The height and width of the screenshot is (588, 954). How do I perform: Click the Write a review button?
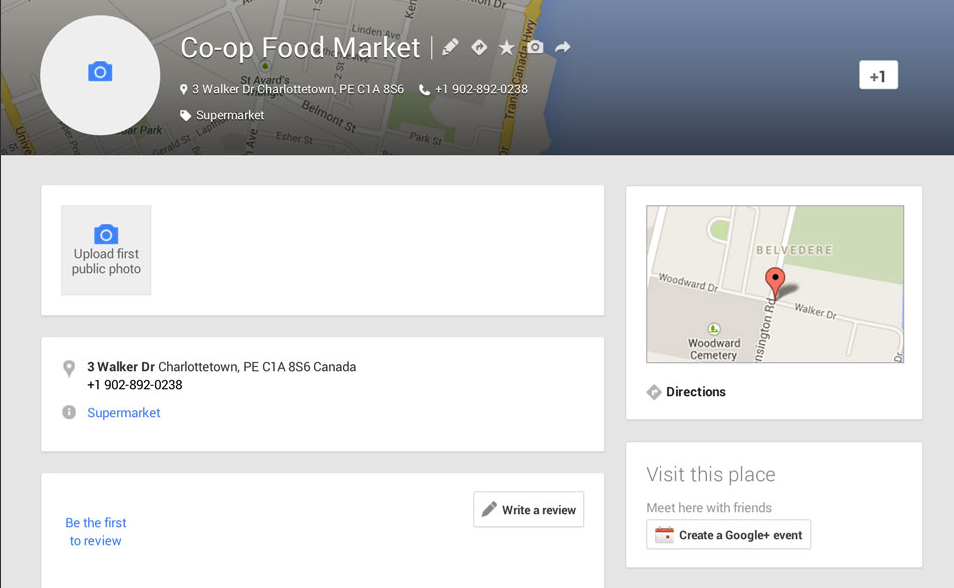(528, 510)
